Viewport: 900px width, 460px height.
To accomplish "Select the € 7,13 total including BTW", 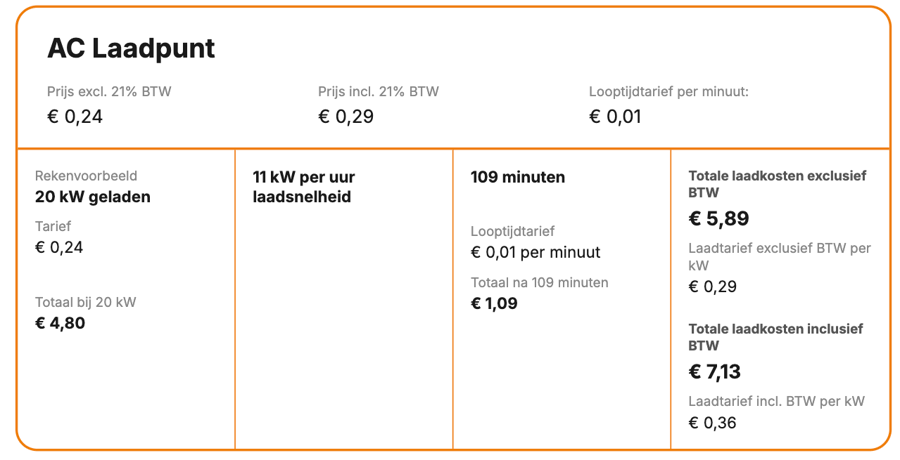I will coord(714,372).
